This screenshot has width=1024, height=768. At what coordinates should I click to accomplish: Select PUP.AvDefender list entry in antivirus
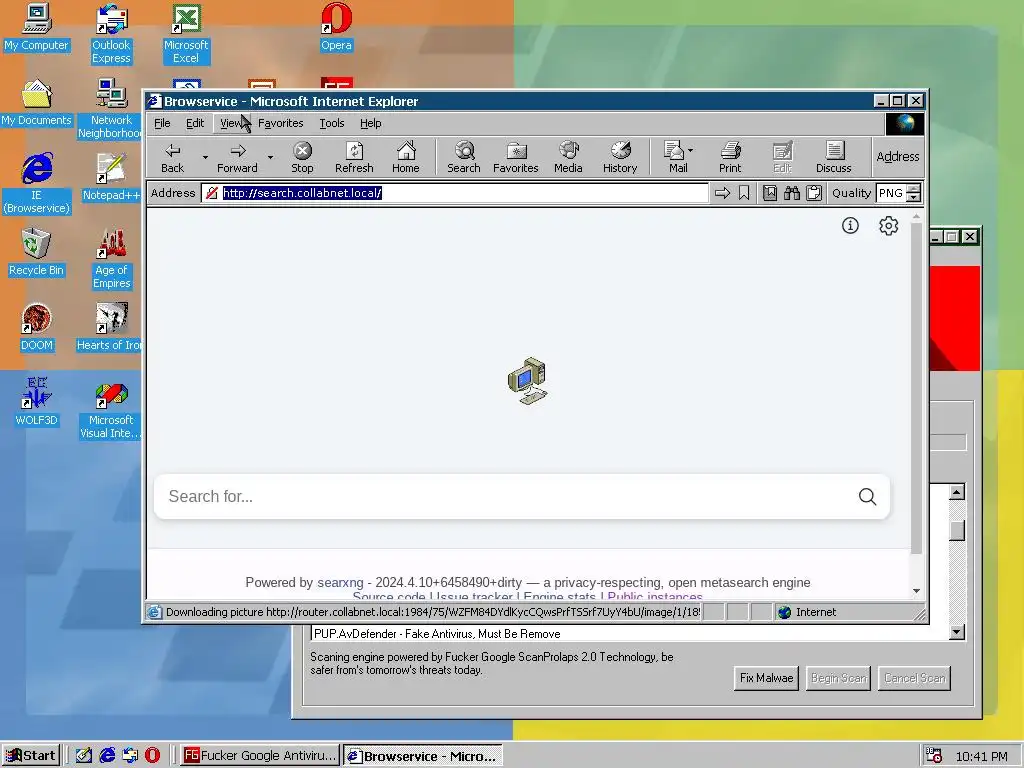click(438, 633)
